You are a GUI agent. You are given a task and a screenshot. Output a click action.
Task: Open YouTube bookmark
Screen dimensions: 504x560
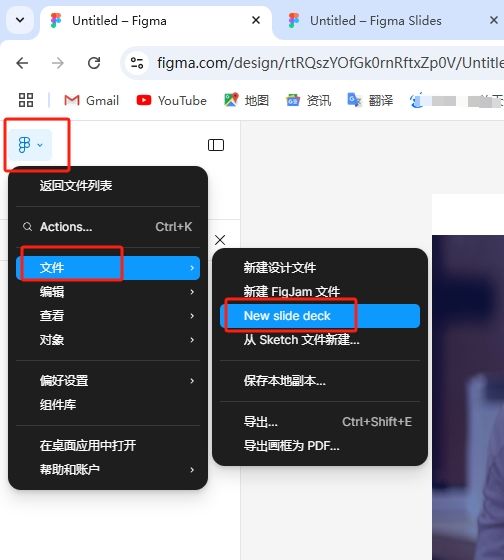pos(171,100)
